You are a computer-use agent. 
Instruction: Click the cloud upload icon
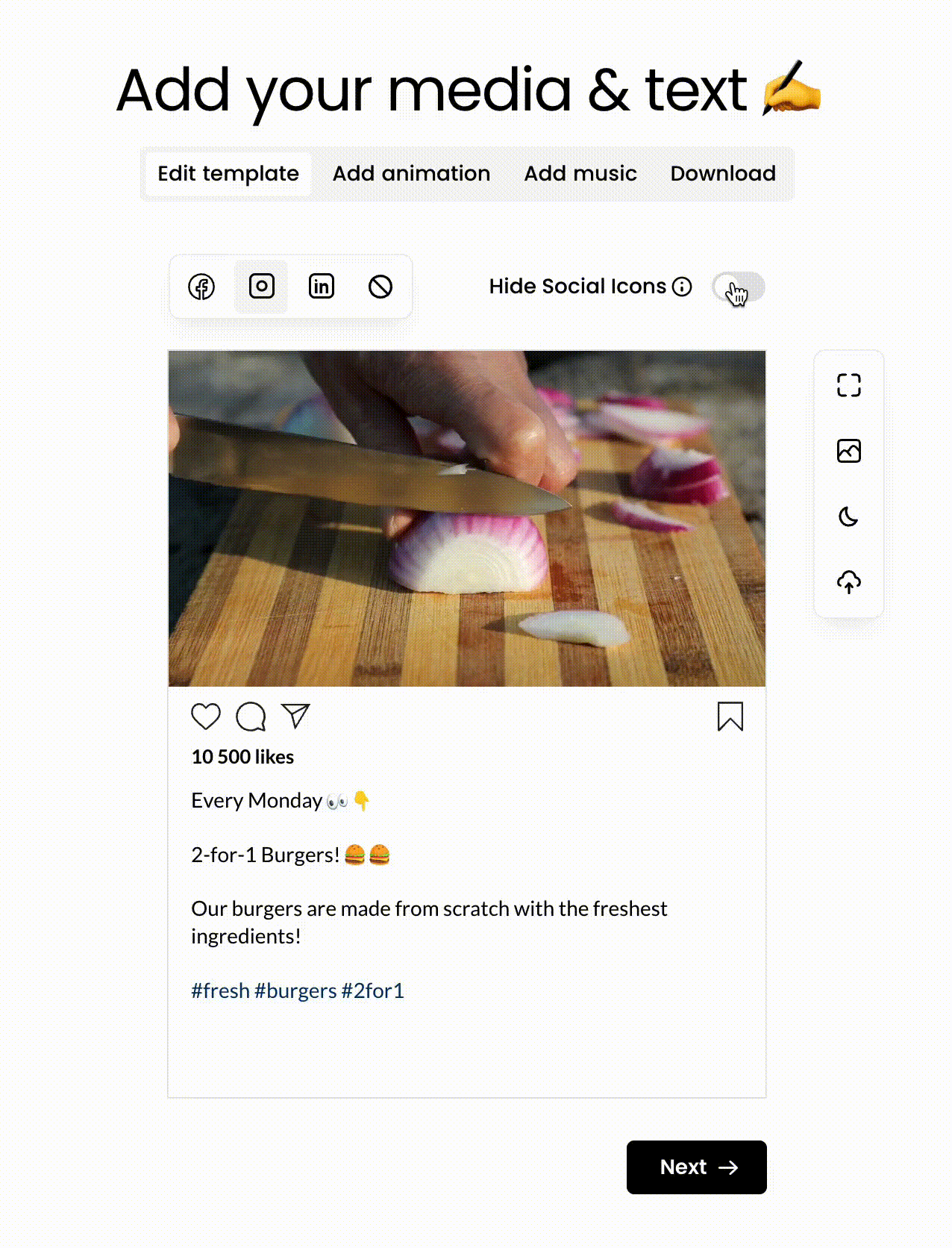pos(849,581)
